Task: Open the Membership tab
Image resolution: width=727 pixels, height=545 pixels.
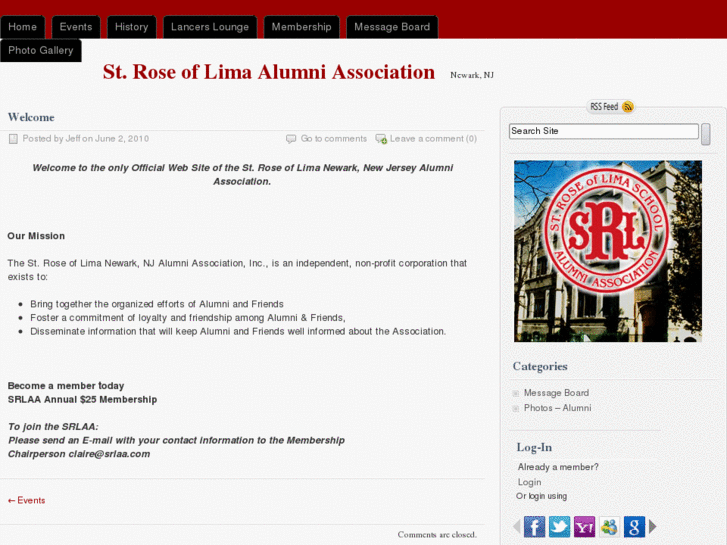Action: tap(301, 27)
